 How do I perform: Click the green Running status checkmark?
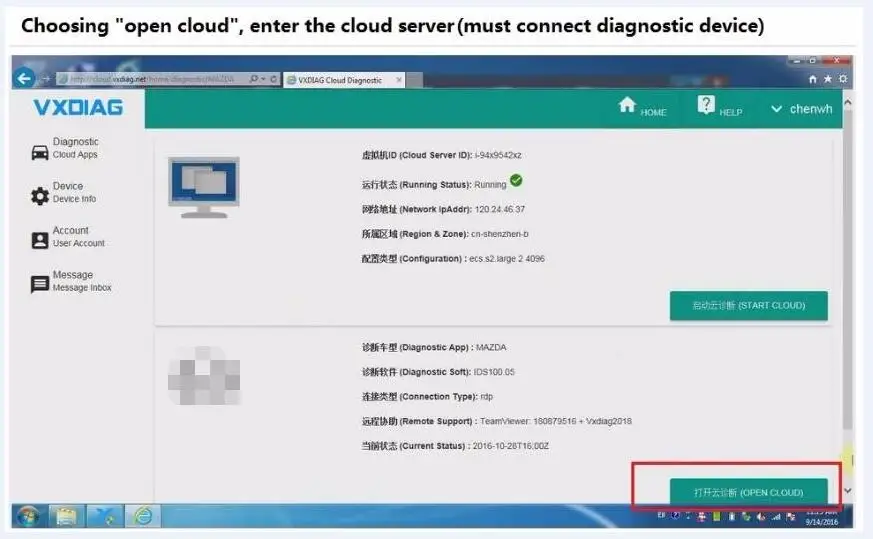coord(516,180)
